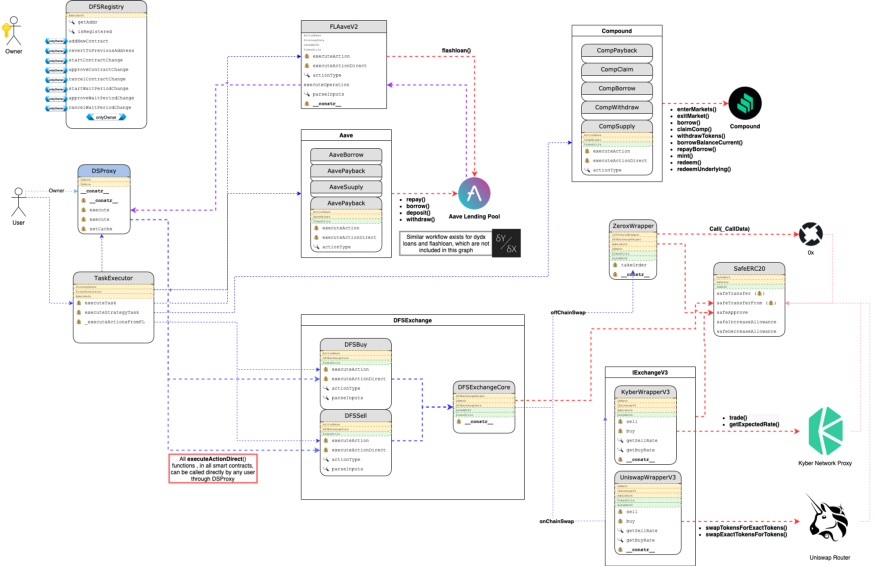Click the flashloan() arrow label
Image resolution: width=875 pixels, height=566 pixels.
(x=456, y=50)
